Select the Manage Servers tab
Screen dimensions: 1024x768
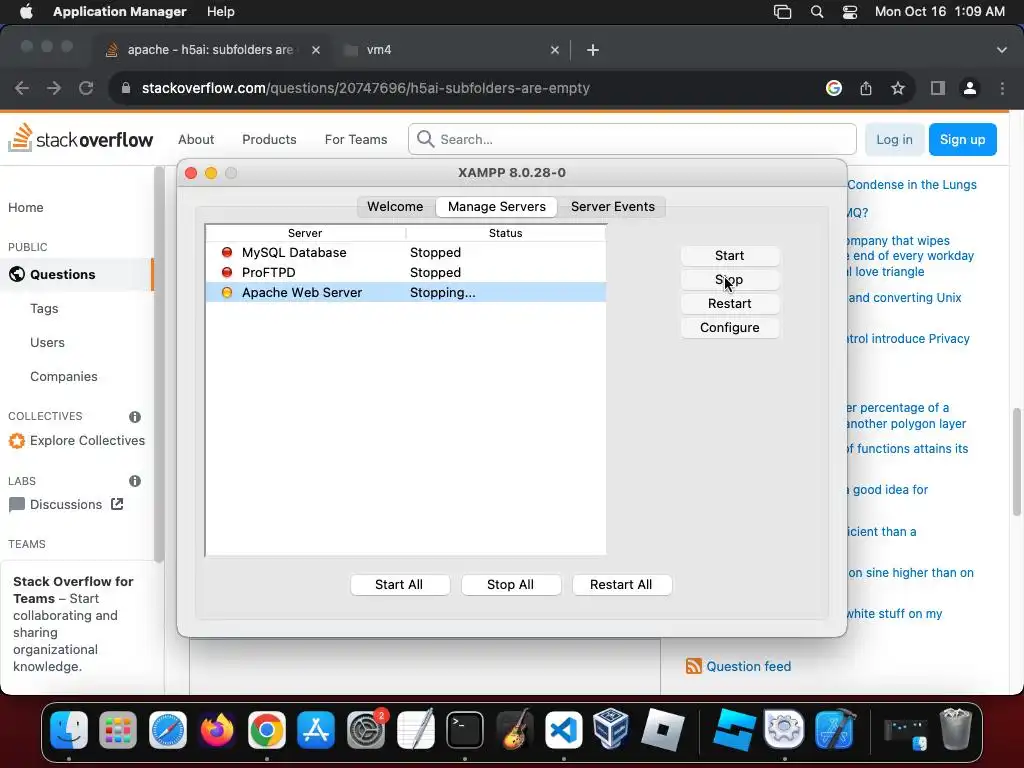coord(496,206)
